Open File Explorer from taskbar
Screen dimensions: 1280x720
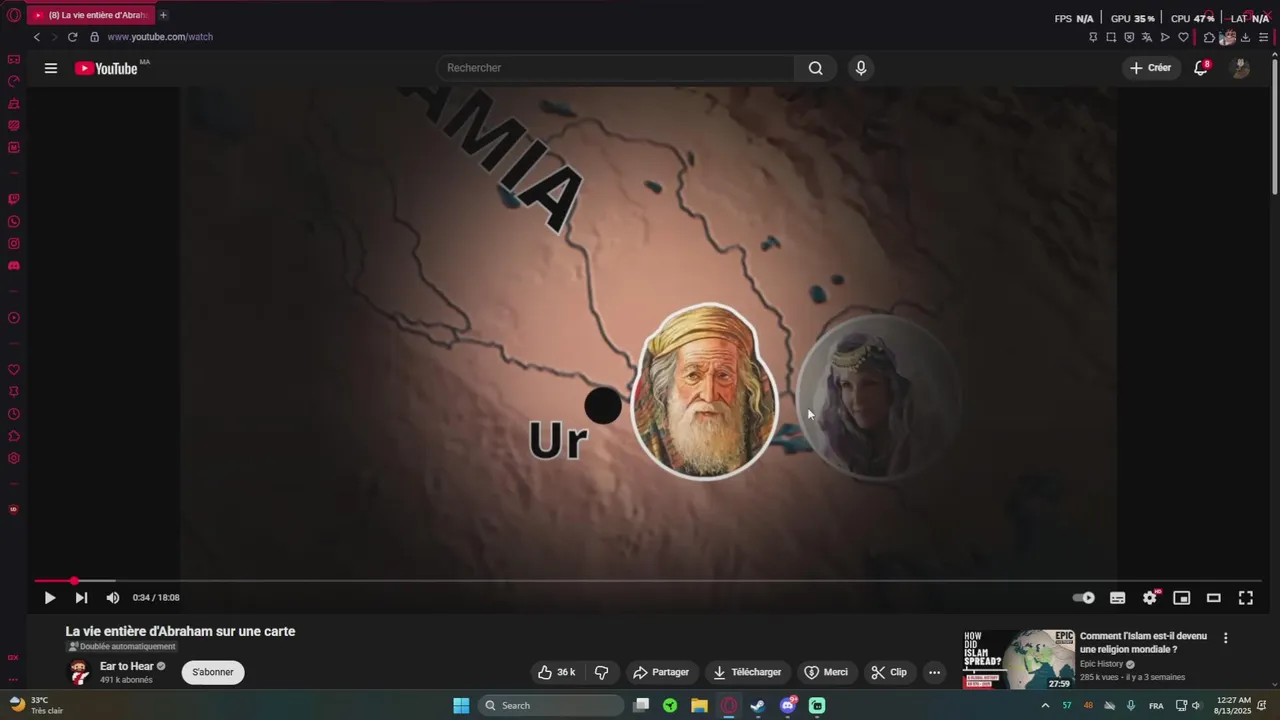[x=699, y=705]
